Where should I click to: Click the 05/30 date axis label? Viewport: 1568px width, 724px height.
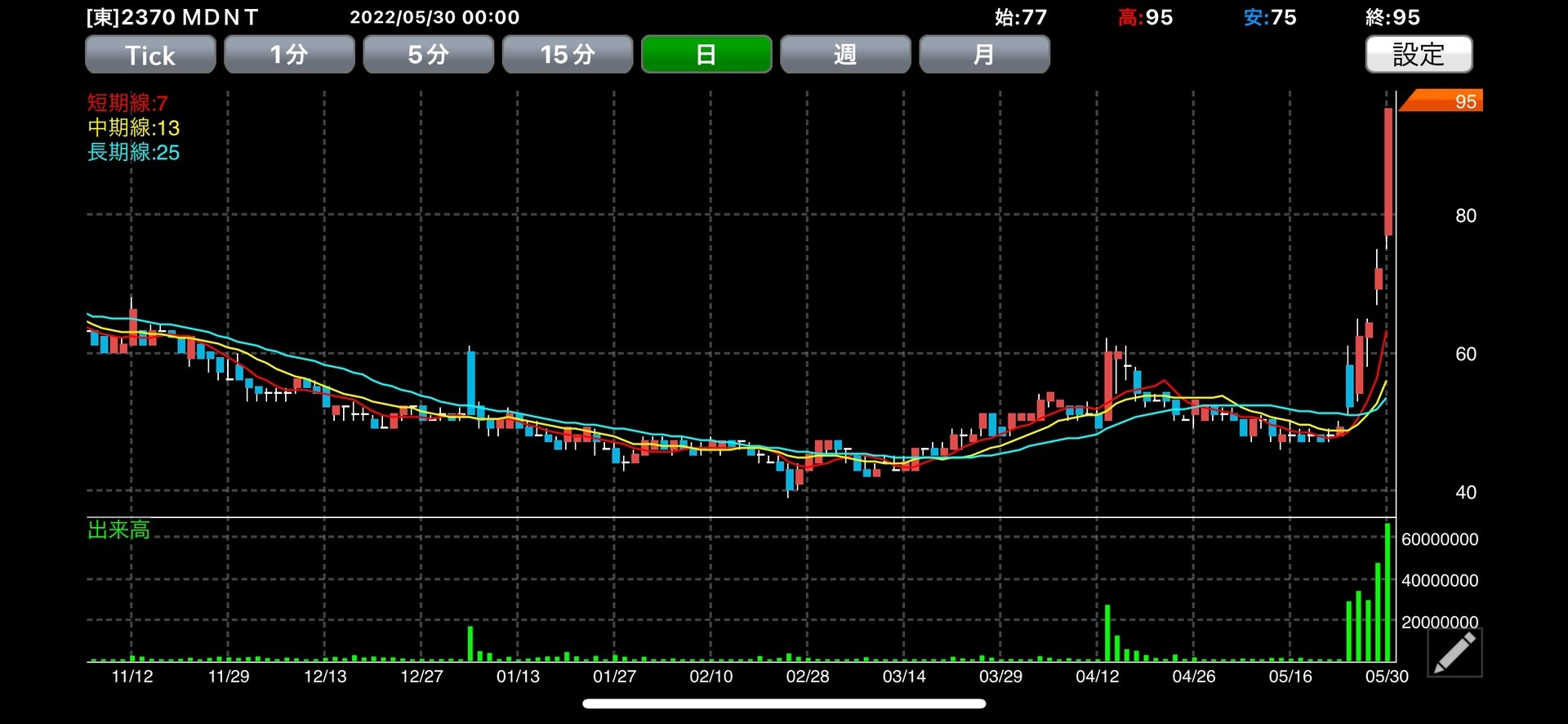1387,677
